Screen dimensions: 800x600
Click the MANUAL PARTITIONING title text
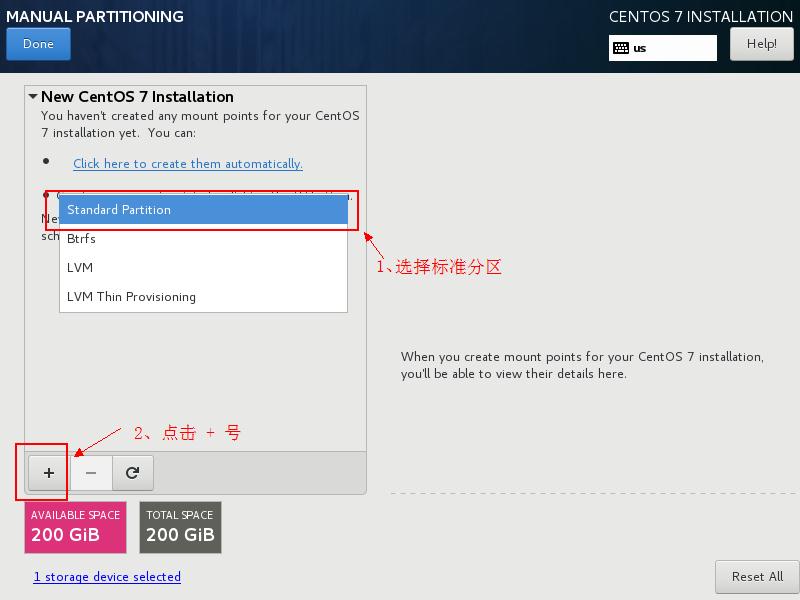(95, 16)
